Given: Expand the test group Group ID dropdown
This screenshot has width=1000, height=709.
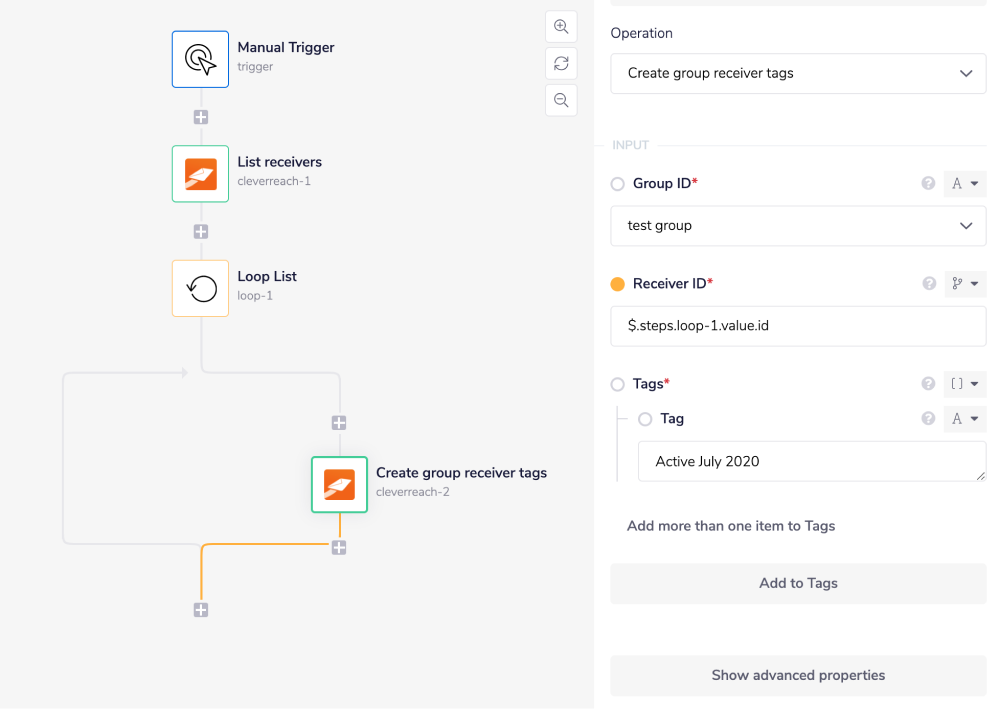Looking at the screenshot, I should pos(797,225).
